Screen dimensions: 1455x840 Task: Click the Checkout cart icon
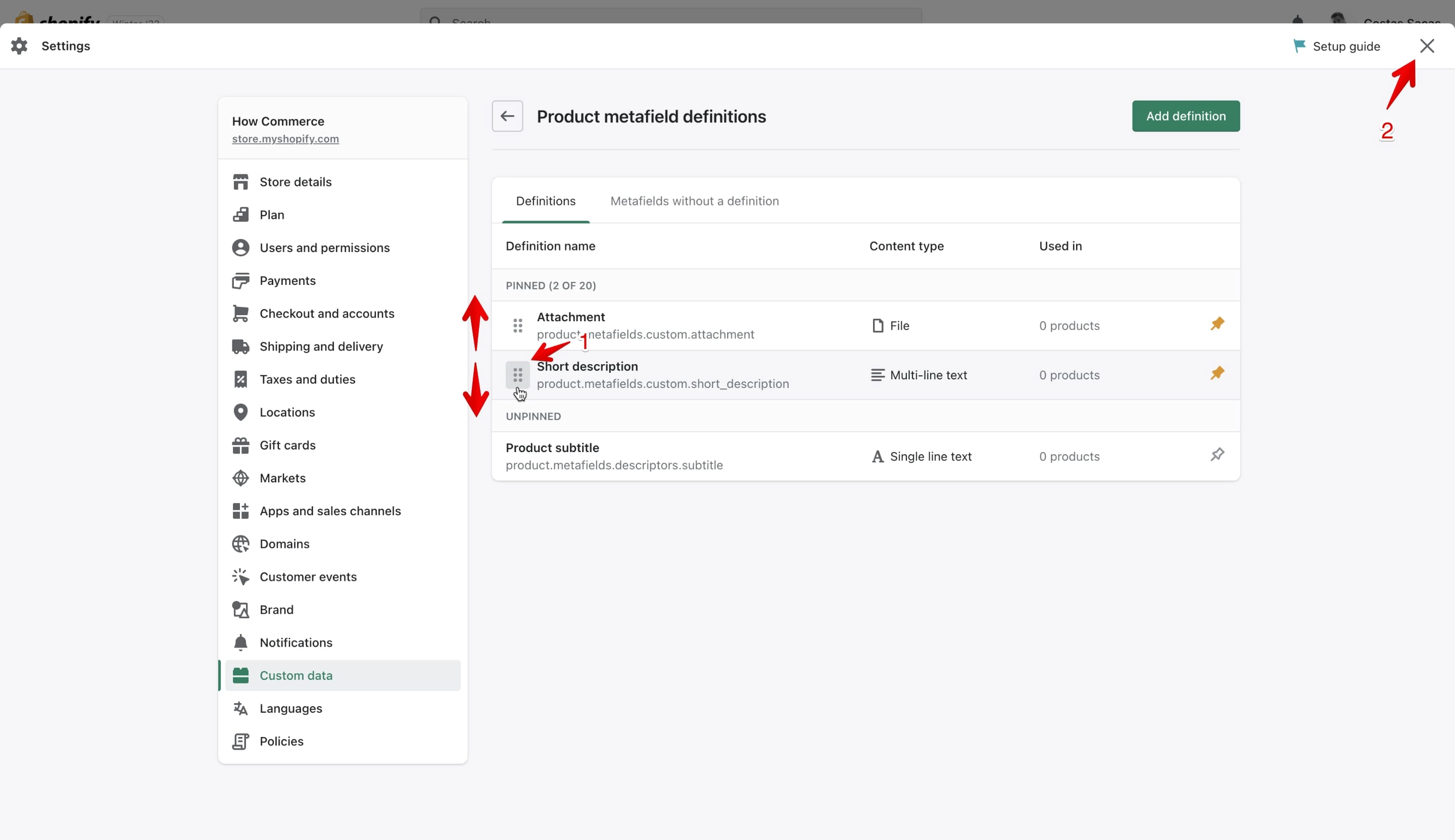240,313
